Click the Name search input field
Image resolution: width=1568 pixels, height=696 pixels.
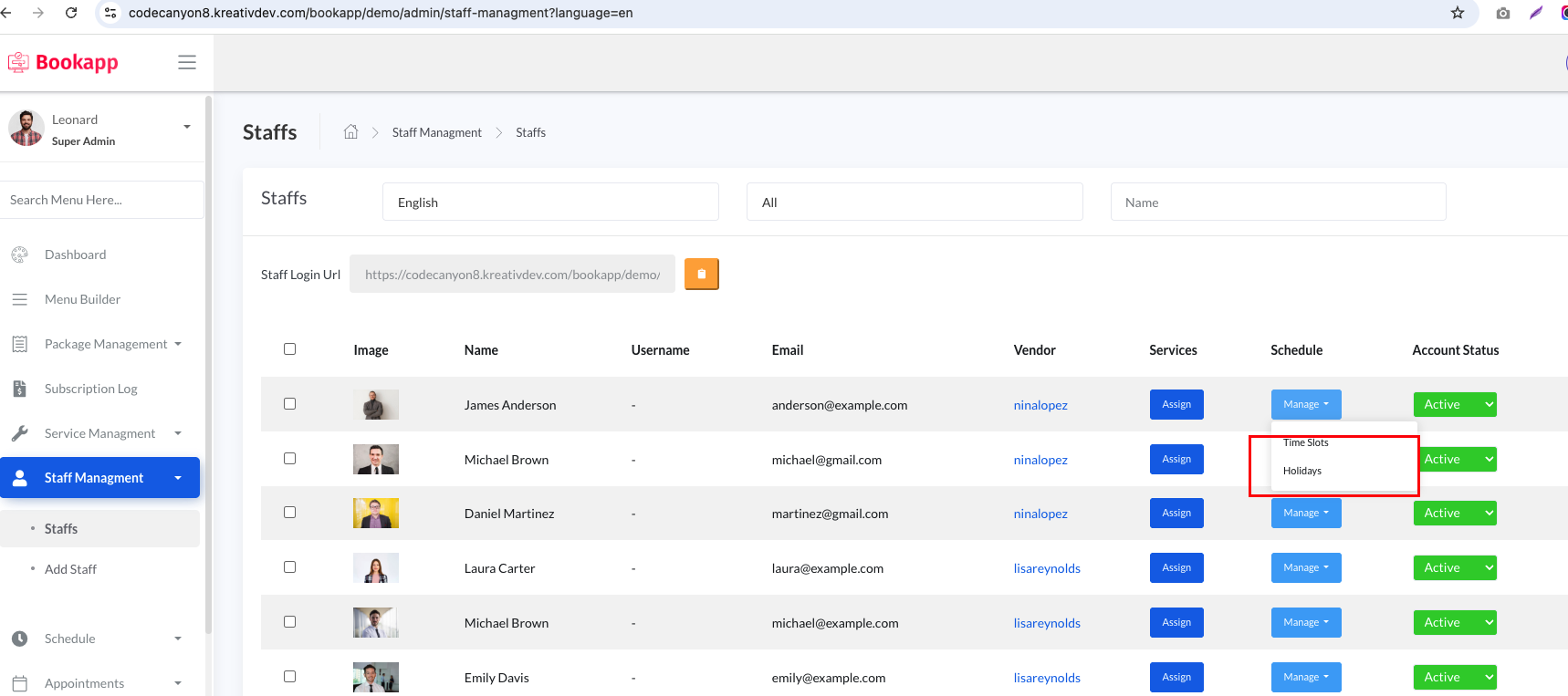coord(1278,202)
